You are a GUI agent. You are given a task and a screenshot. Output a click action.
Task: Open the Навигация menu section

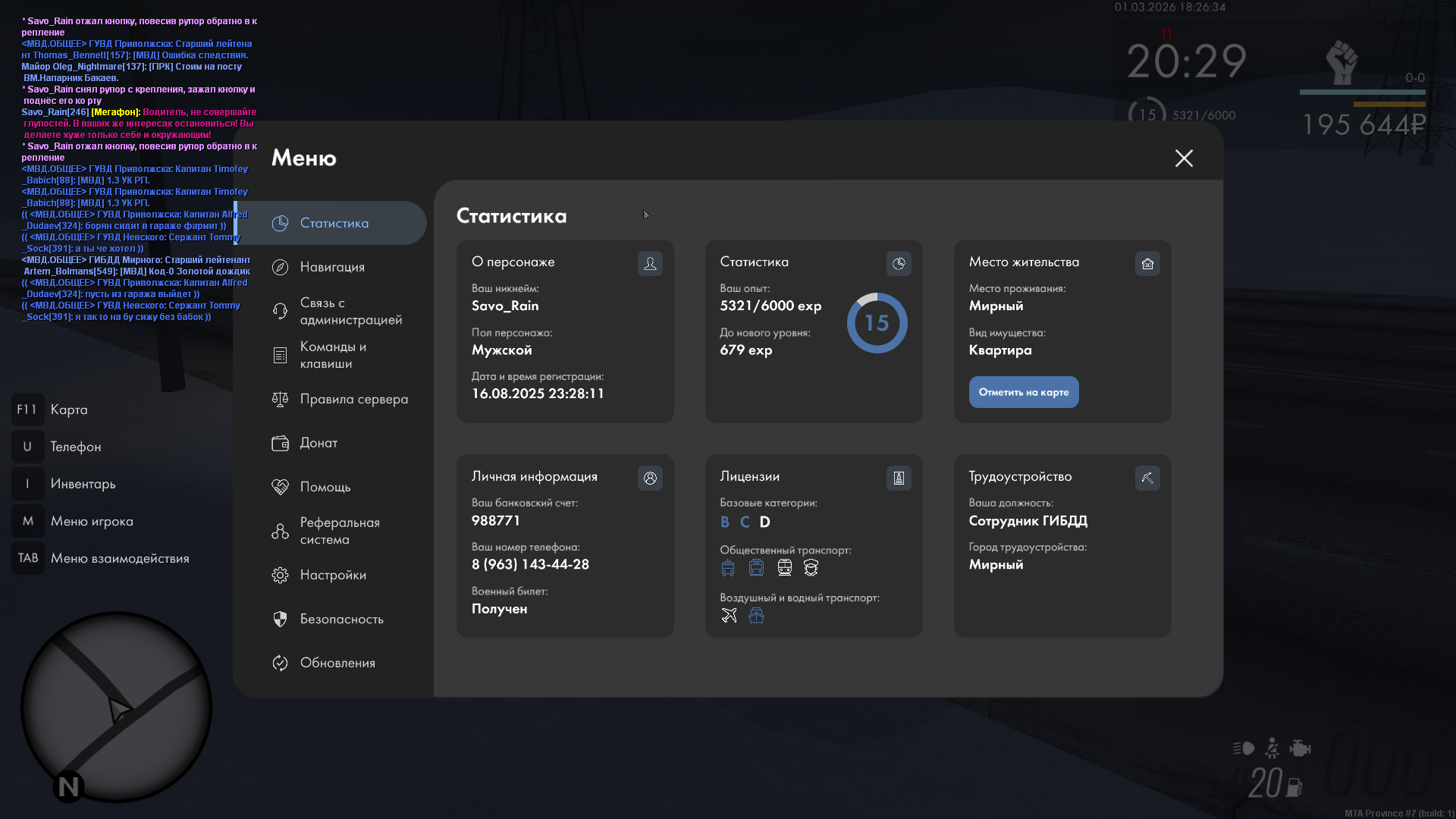[332, 267]
